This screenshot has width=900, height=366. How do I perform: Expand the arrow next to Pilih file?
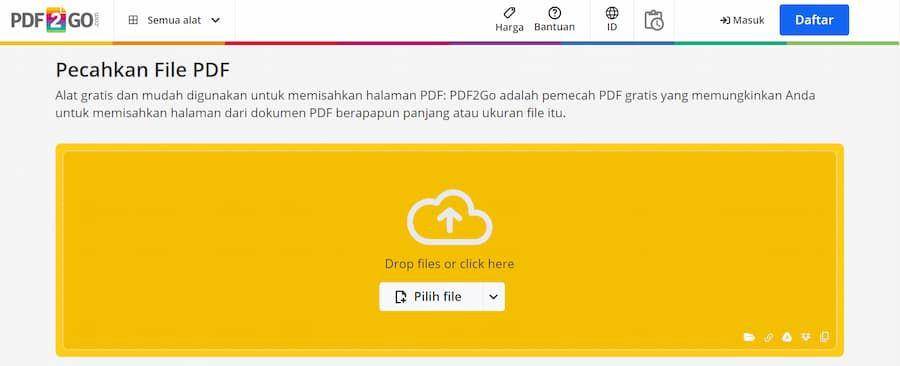point(494,297)
